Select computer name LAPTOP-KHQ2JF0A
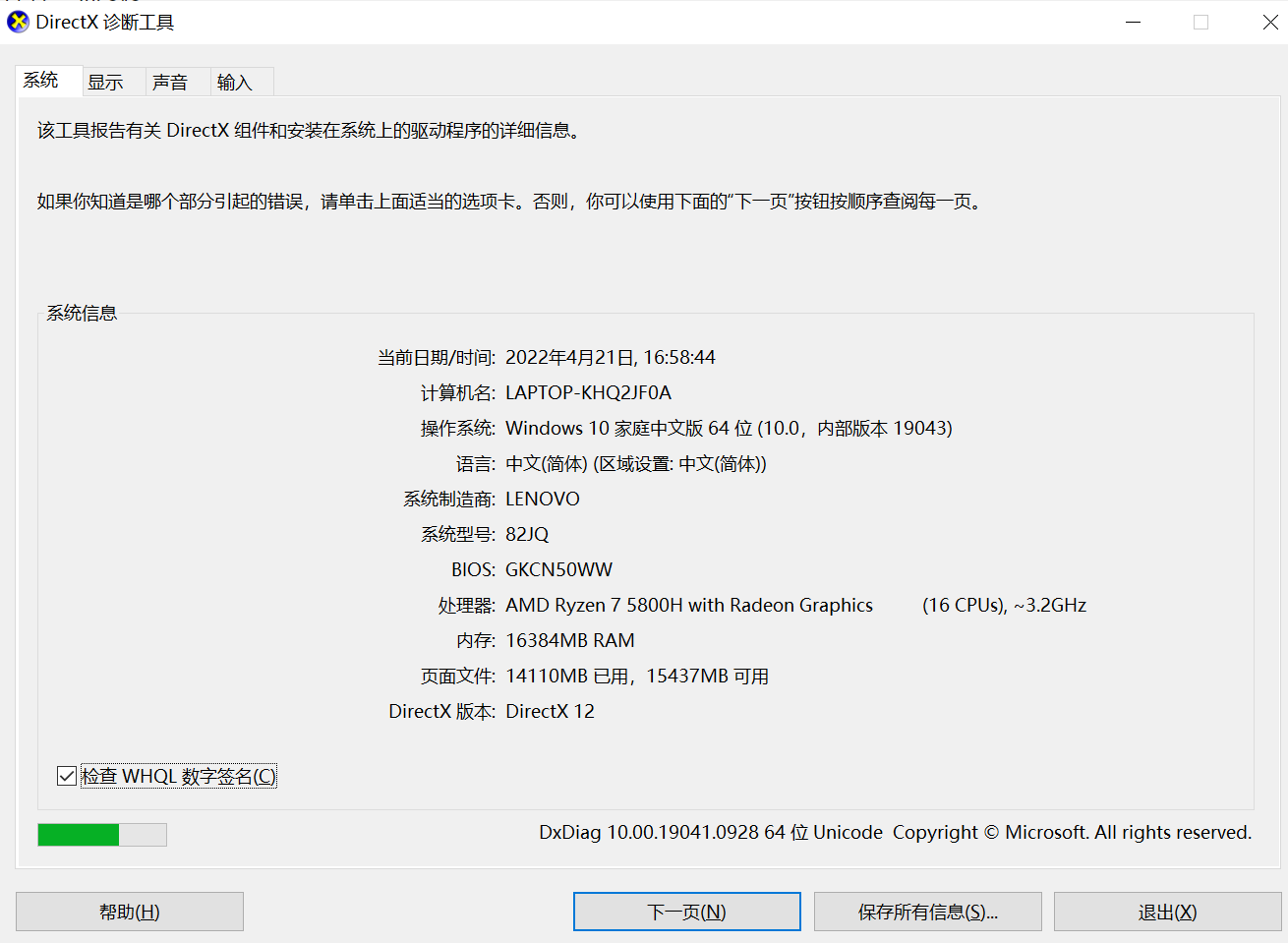 click(x=588, y=392)
